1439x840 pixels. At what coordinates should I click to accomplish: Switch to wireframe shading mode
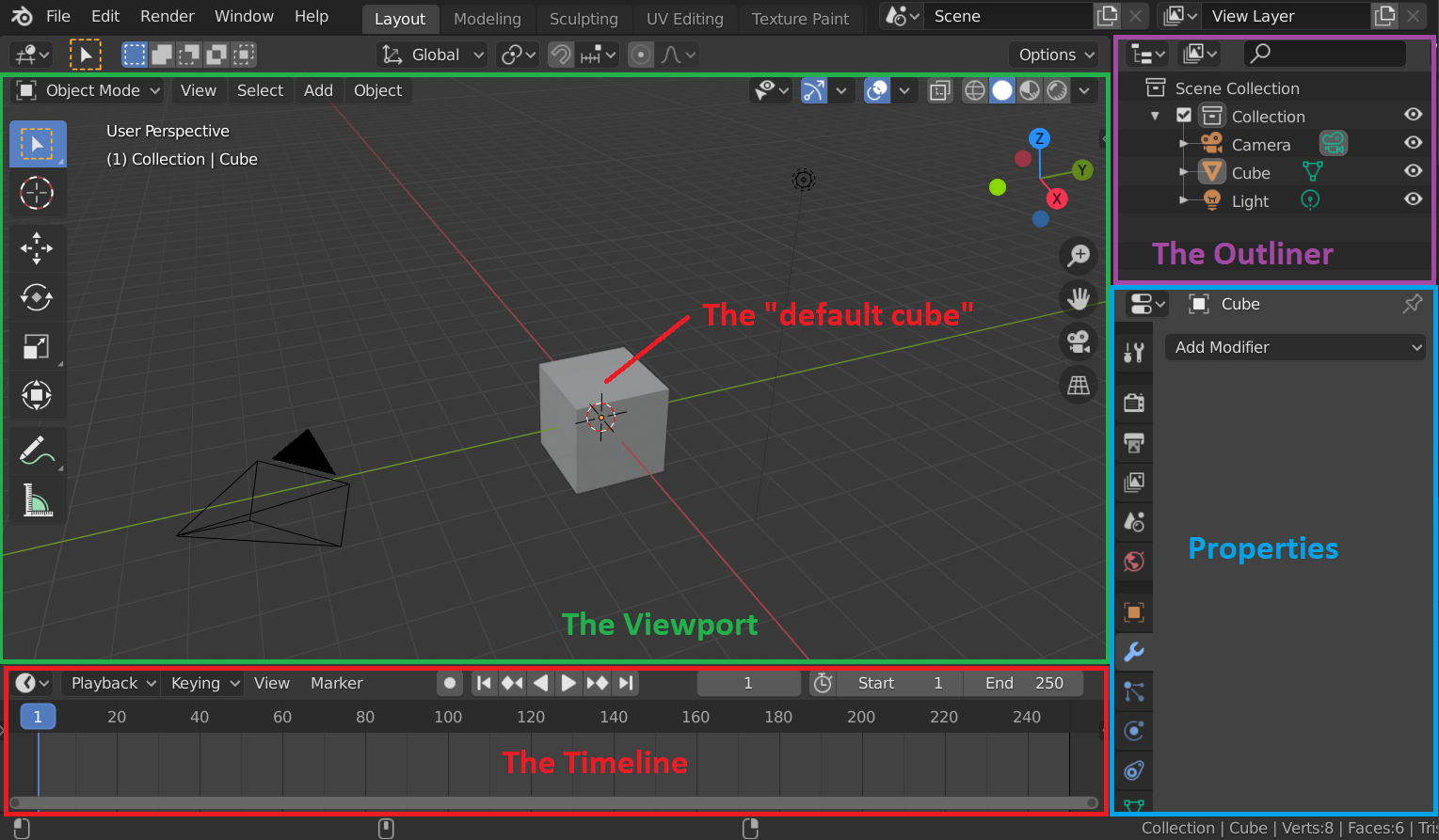975,90
